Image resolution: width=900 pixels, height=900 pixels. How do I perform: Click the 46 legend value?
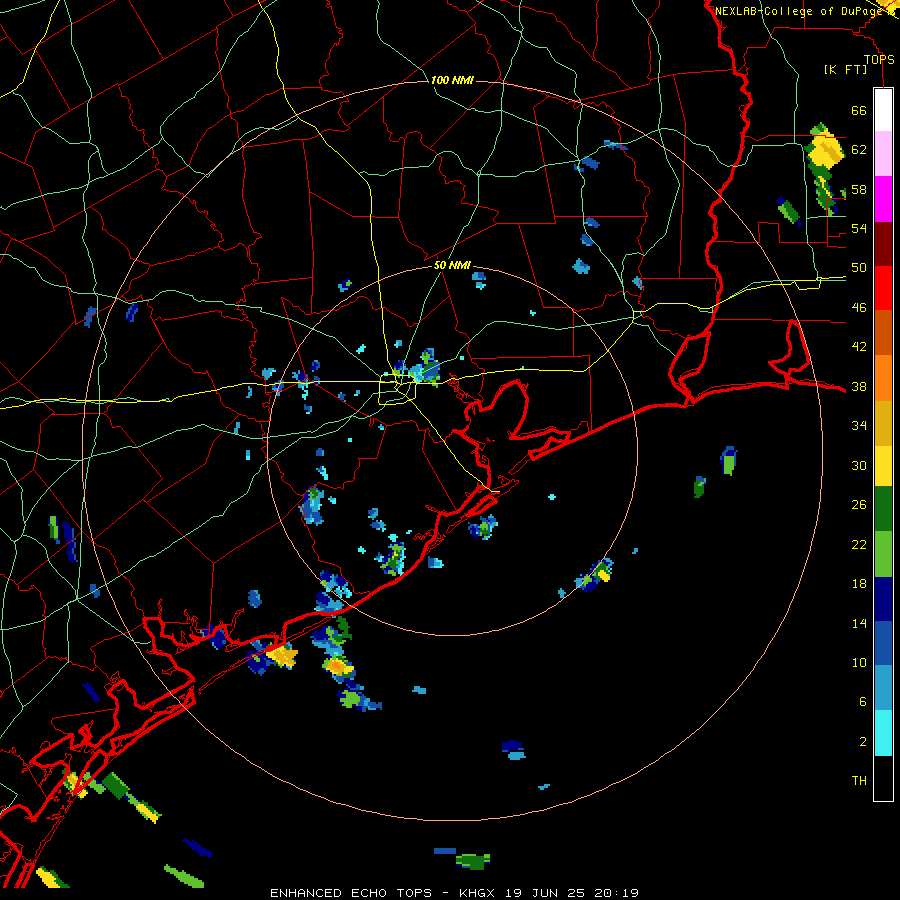pyautogui.click(x=859, y=308)
